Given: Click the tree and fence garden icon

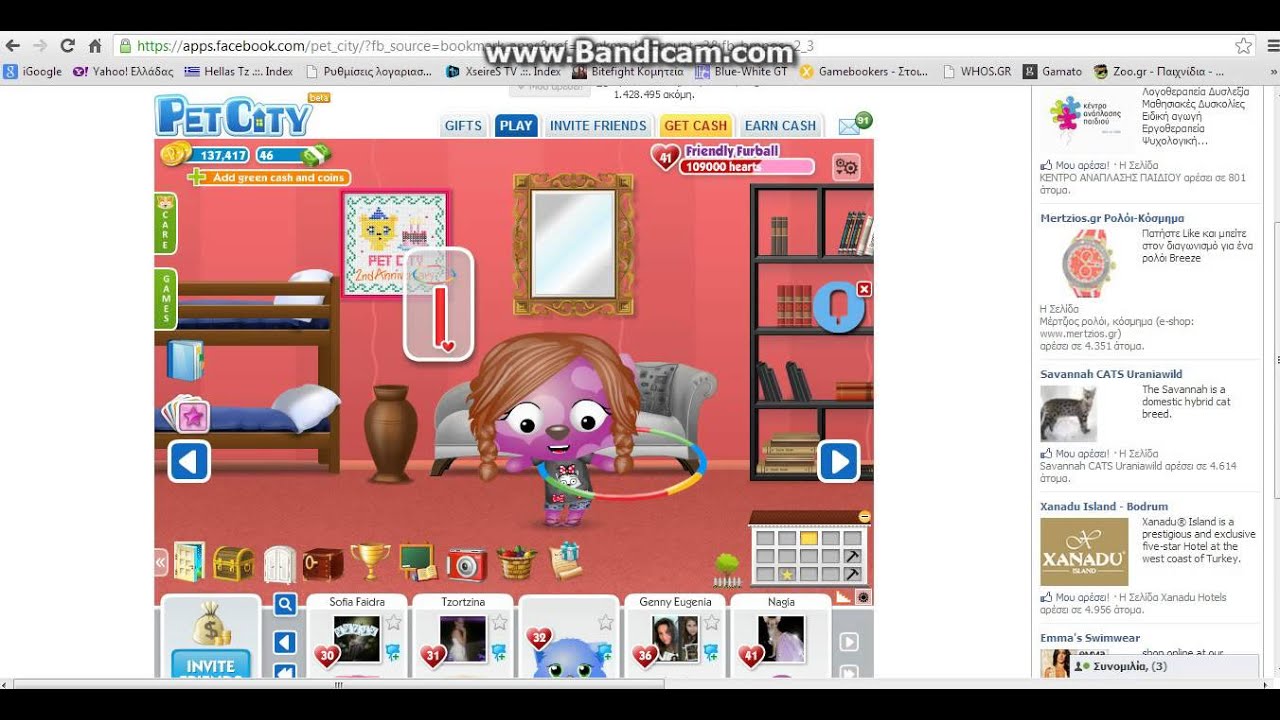Looking at the screenshot, I should 727,570.
